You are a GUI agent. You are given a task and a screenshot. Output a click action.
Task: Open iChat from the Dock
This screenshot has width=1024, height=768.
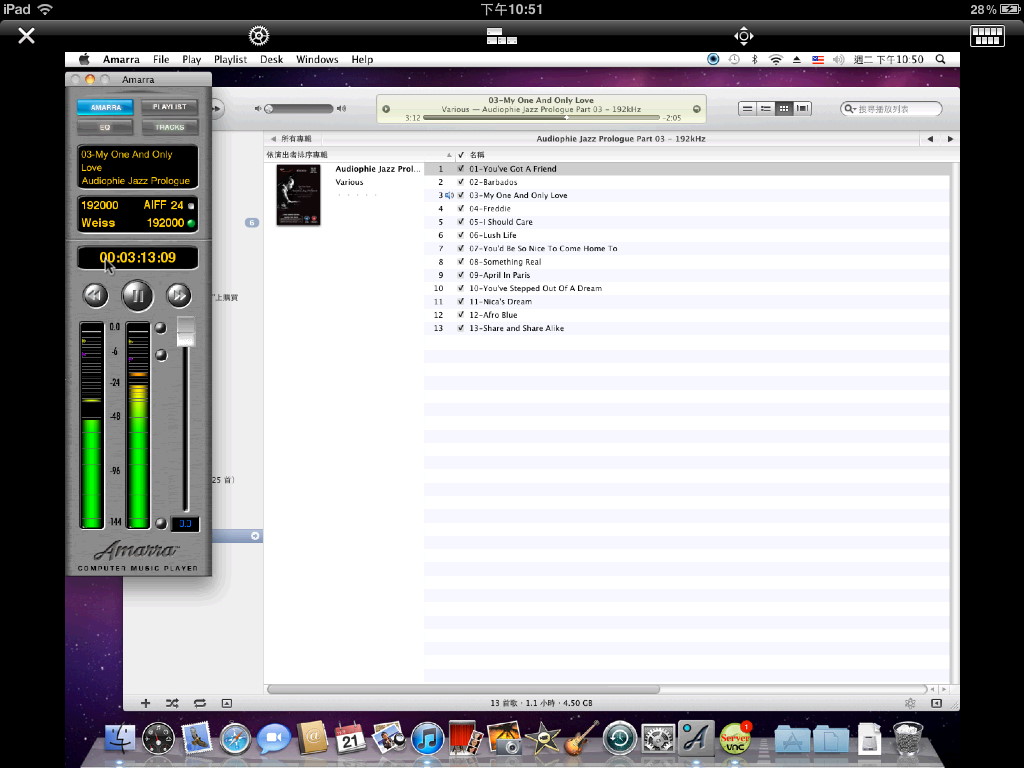(x=274, y=739)
